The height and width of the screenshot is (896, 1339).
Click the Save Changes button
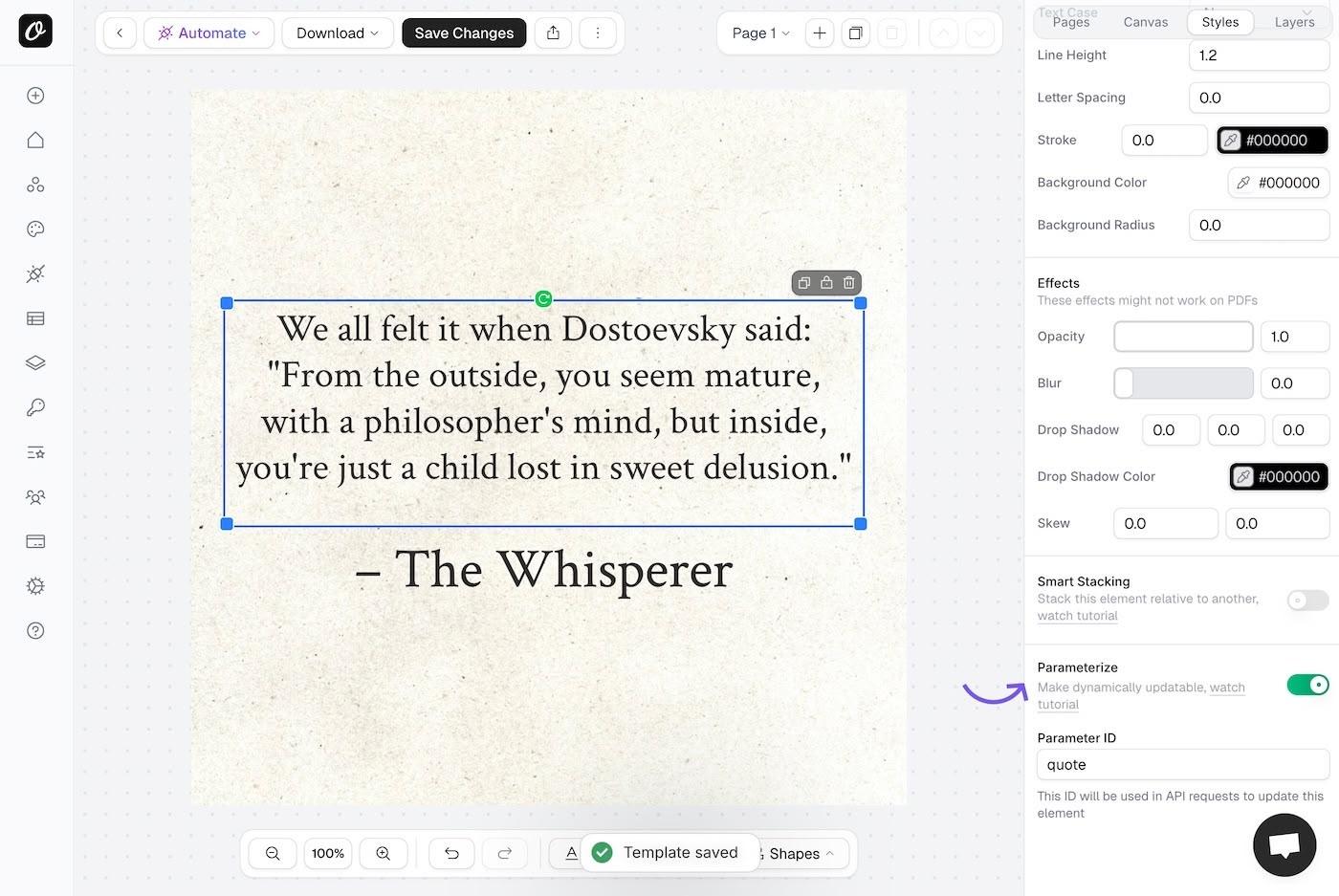pyautogui.click(x=464, y=33)
